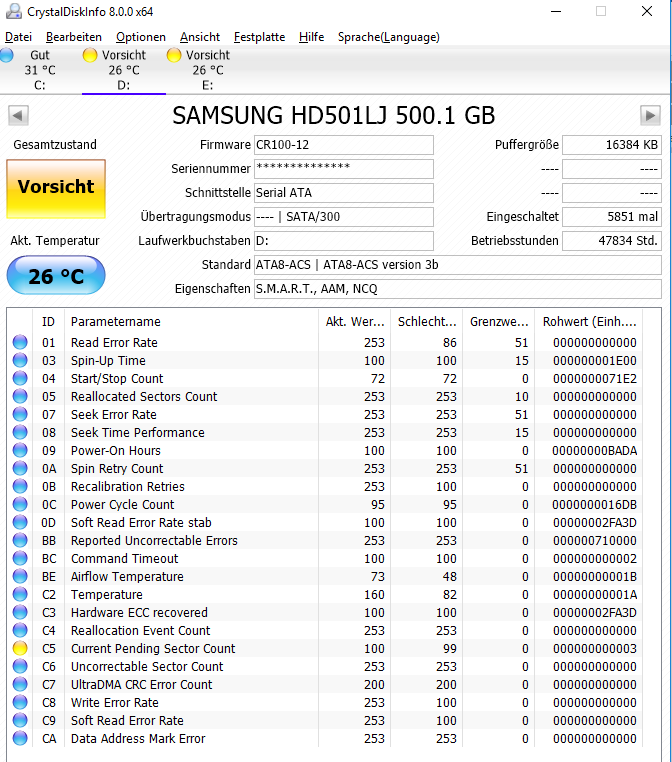Open the Optionen menu

coord(141,37)
